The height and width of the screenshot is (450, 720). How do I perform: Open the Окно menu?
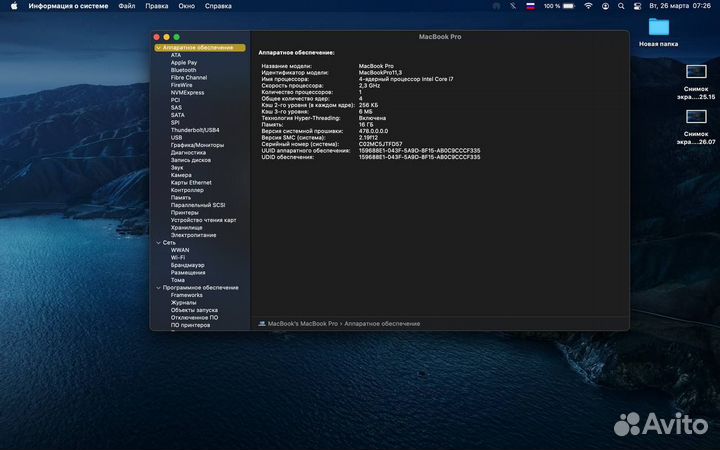click(x=186, y=6)
